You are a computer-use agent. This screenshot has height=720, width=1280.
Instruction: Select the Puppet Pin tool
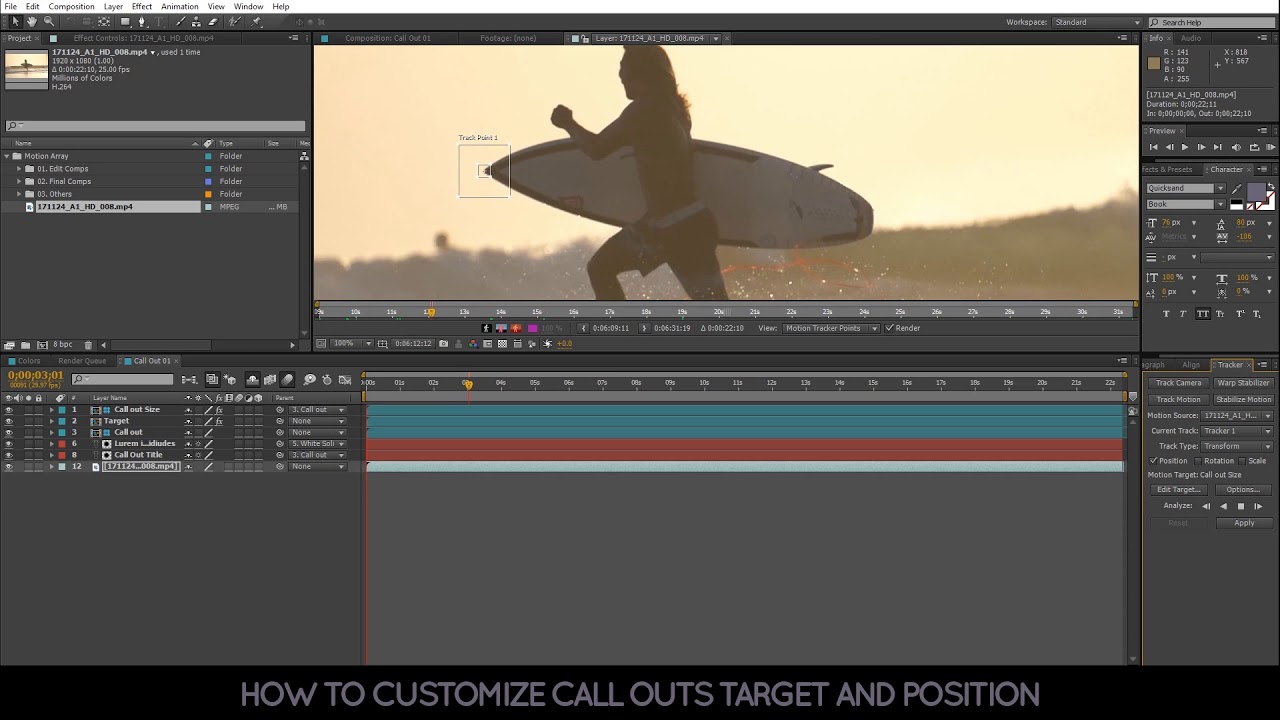(257, 21)
